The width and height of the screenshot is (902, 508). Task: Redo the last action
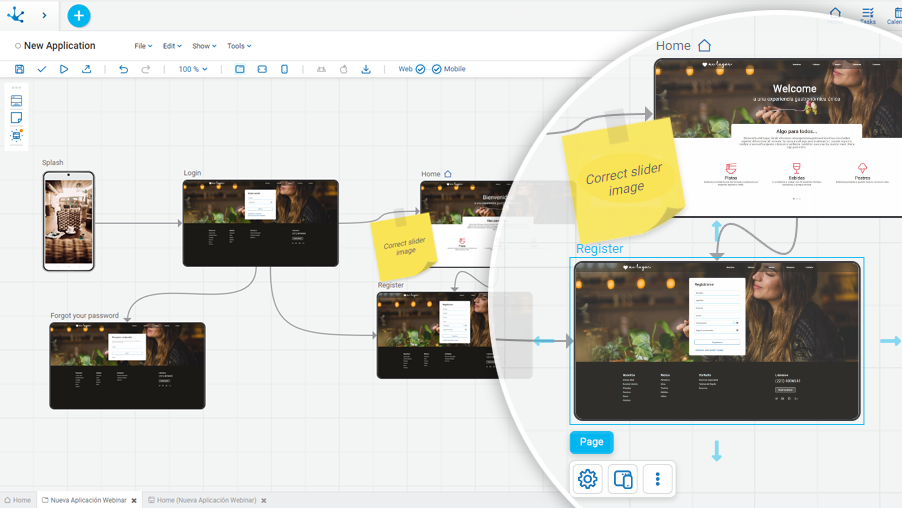(146, 69)
